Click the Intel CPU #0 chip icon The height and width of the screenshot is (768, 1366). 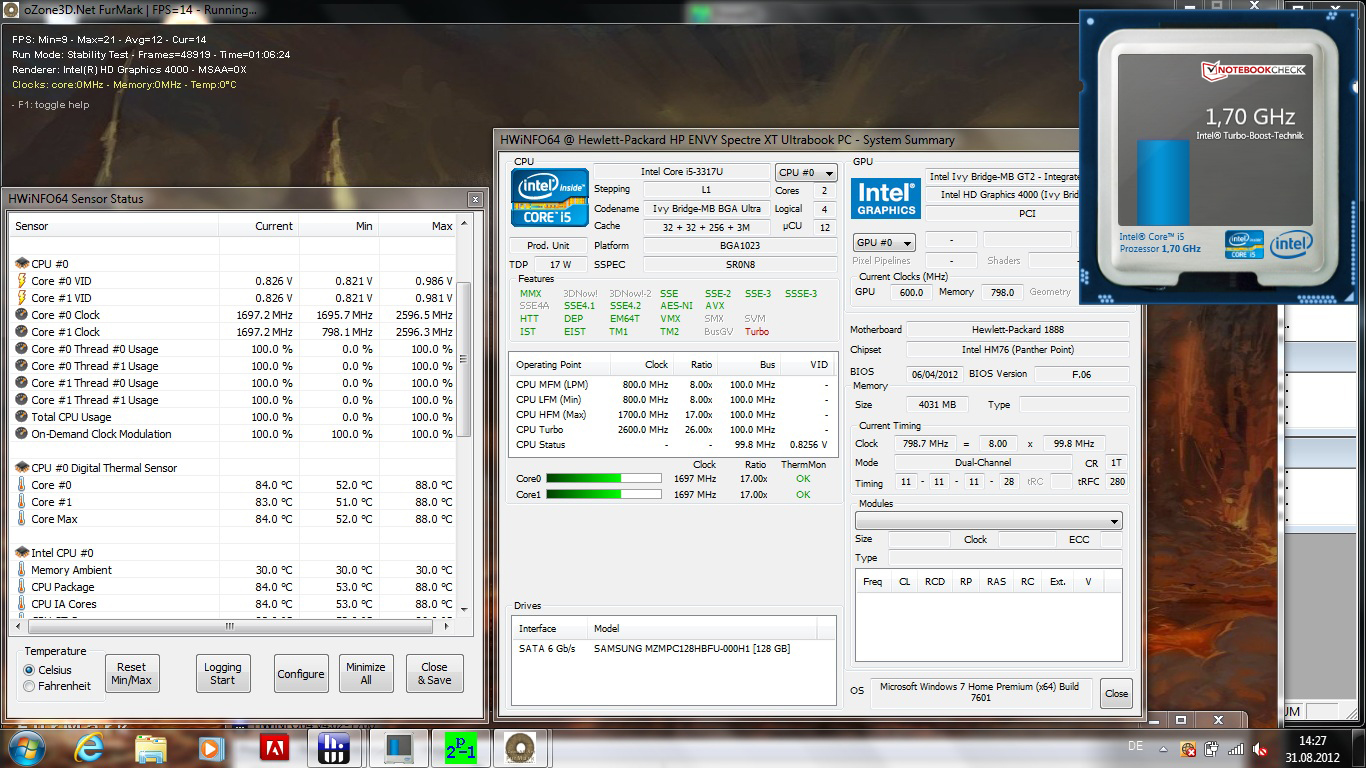click(22, 553)
